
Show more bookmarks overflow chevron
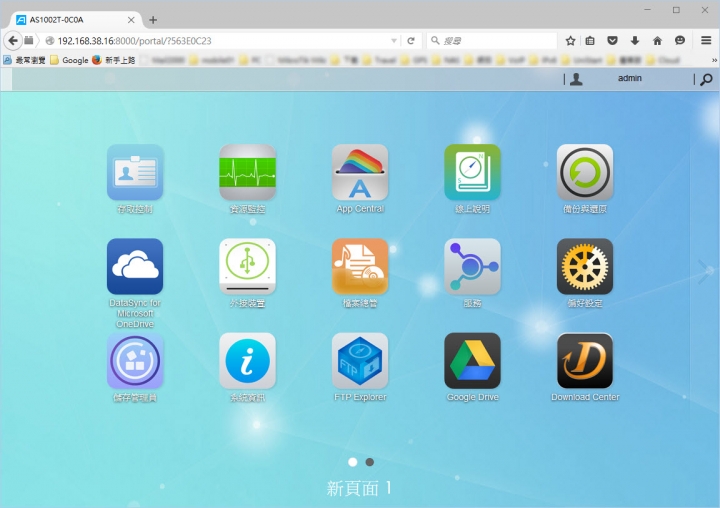point(714,60)
